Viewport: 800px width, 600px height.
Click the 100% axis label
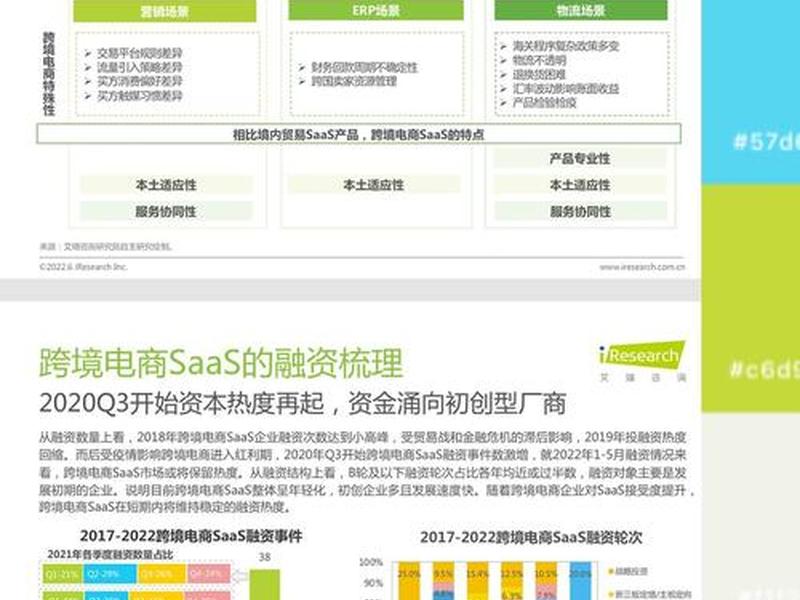(x=371, y=562)
